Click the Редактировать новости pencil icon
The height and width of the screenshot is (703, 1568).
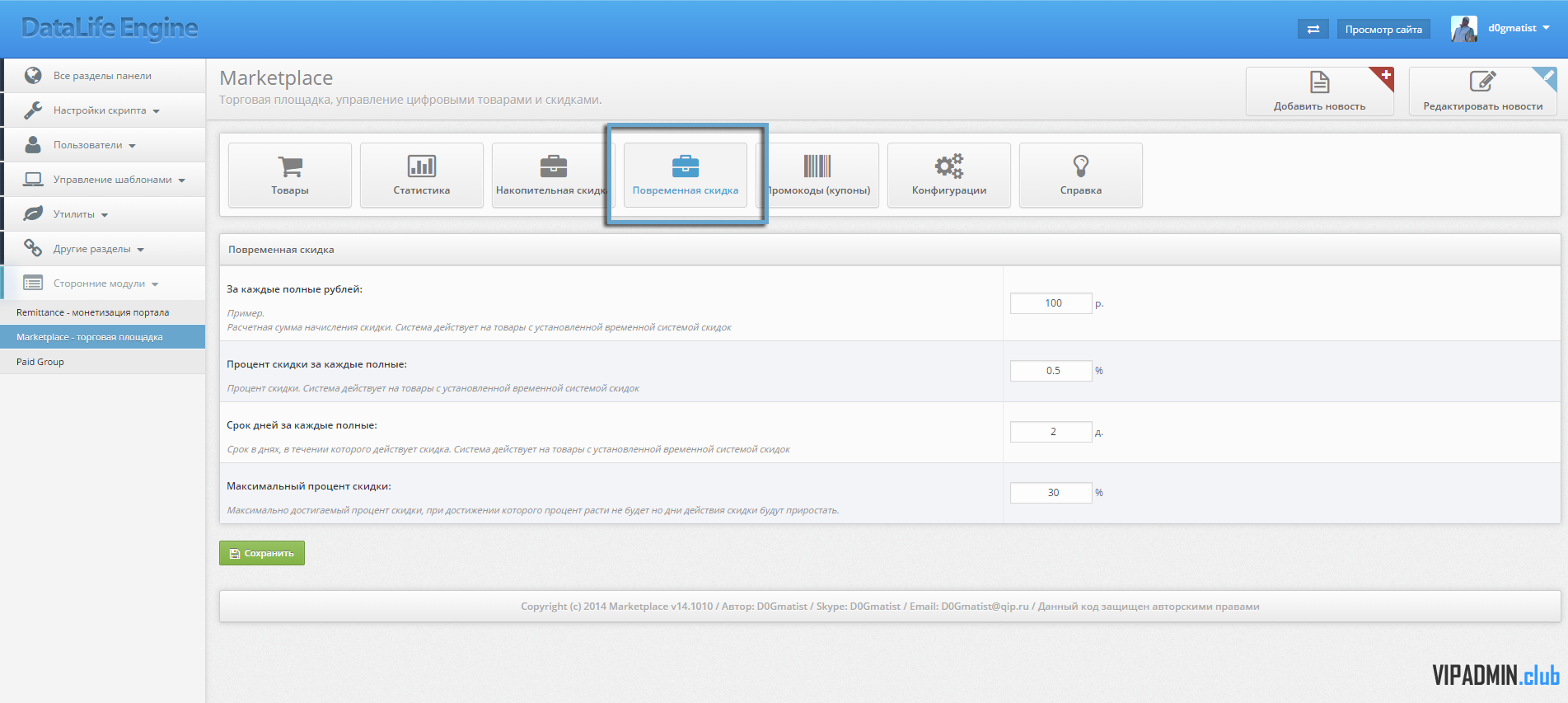point(1482,82)
